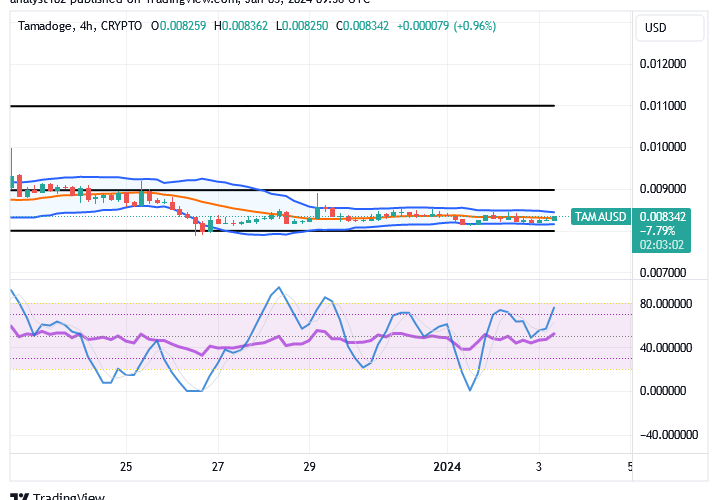Screen dimensions: 718x500
Task: Click the USD currency button
Action: click(669, 28)
